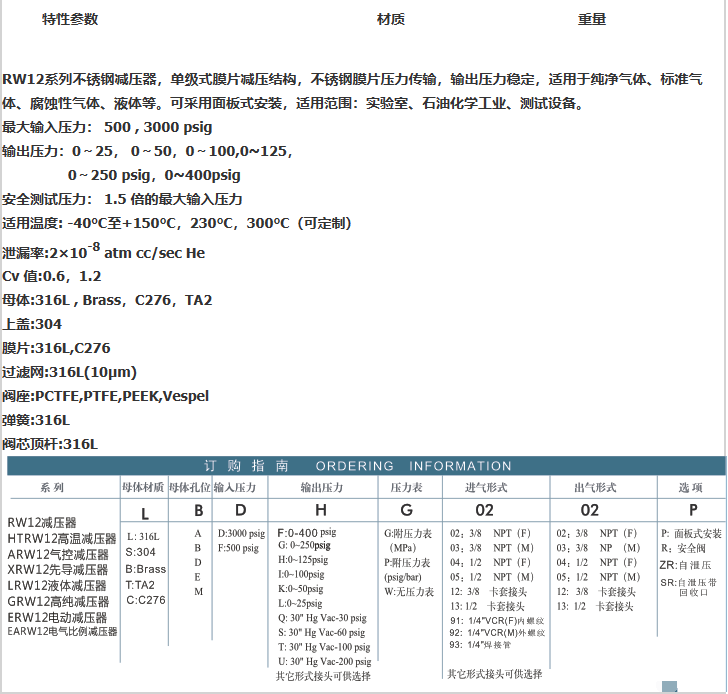Click 阀座:PCTFE,PTFE,PEEK,Vespel line
This screenshot has height=694, width=728.
[105, 396]
